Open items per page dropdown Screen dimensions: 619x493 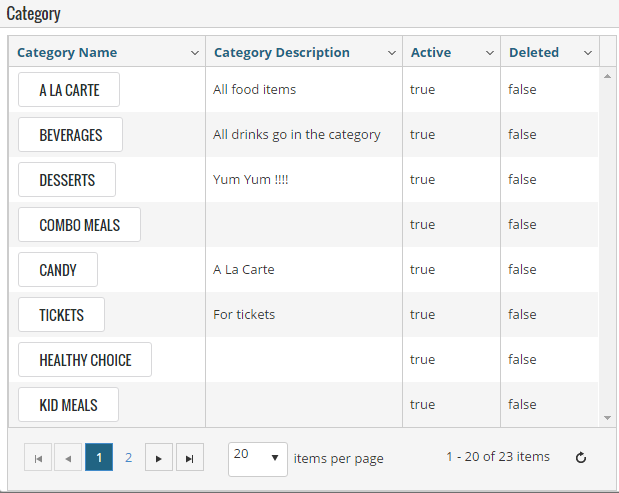tap(258, 459)
